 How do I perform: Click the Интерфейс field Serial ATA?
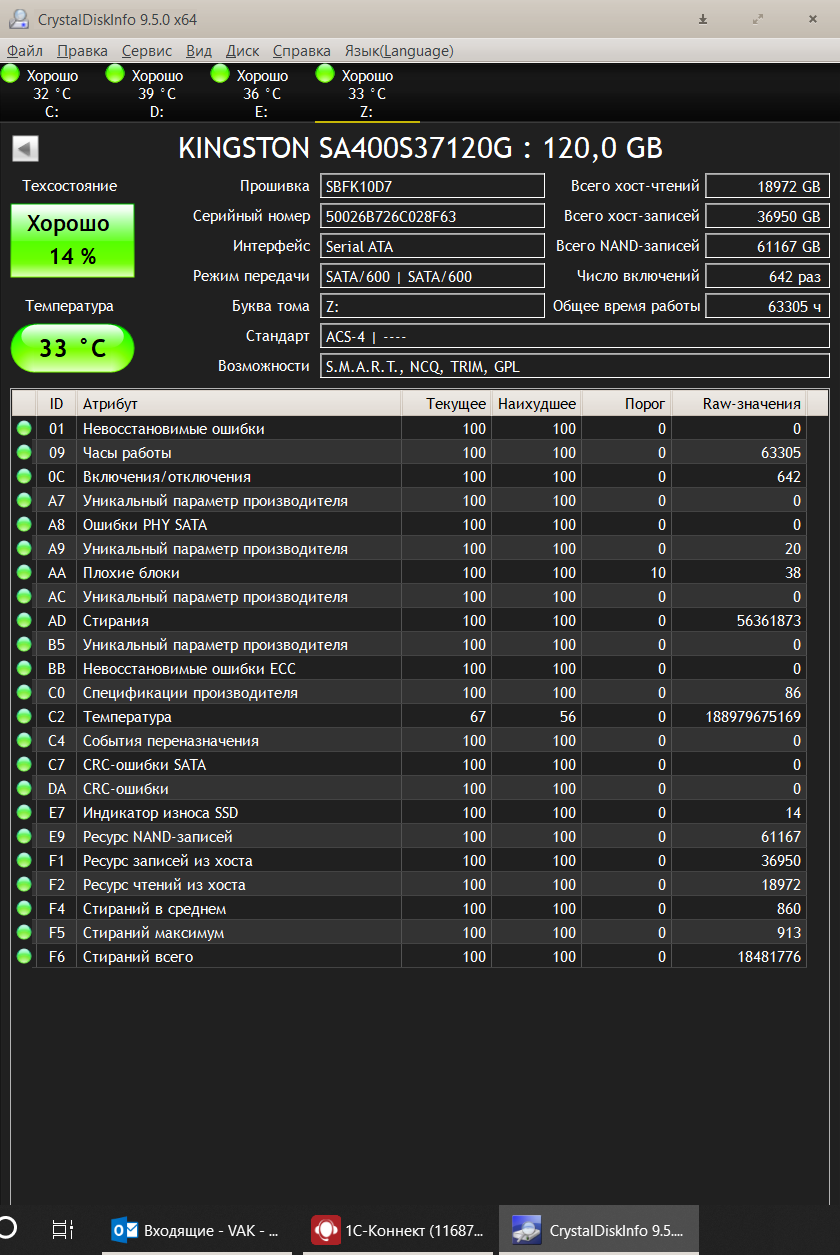pyautogui.click(x=432, y=246)
